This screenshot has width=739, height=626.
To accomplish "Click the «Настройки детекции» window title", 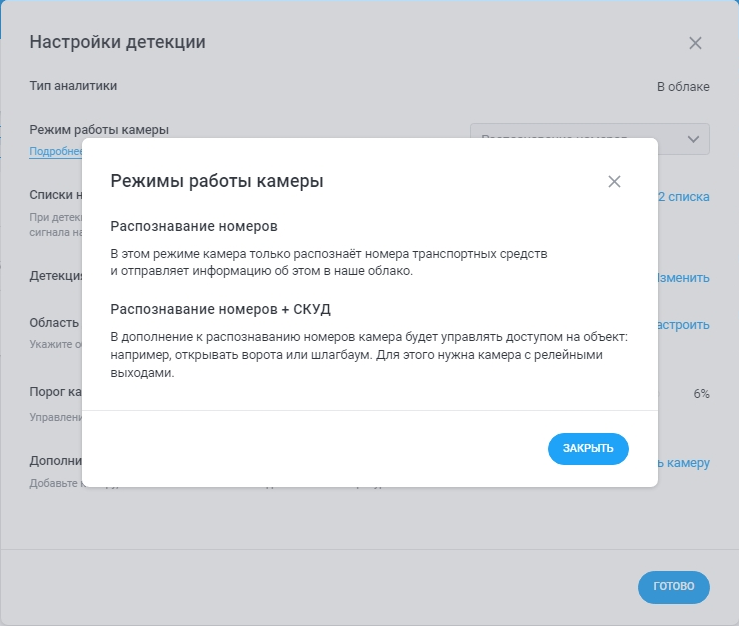I will pos(117,42).
